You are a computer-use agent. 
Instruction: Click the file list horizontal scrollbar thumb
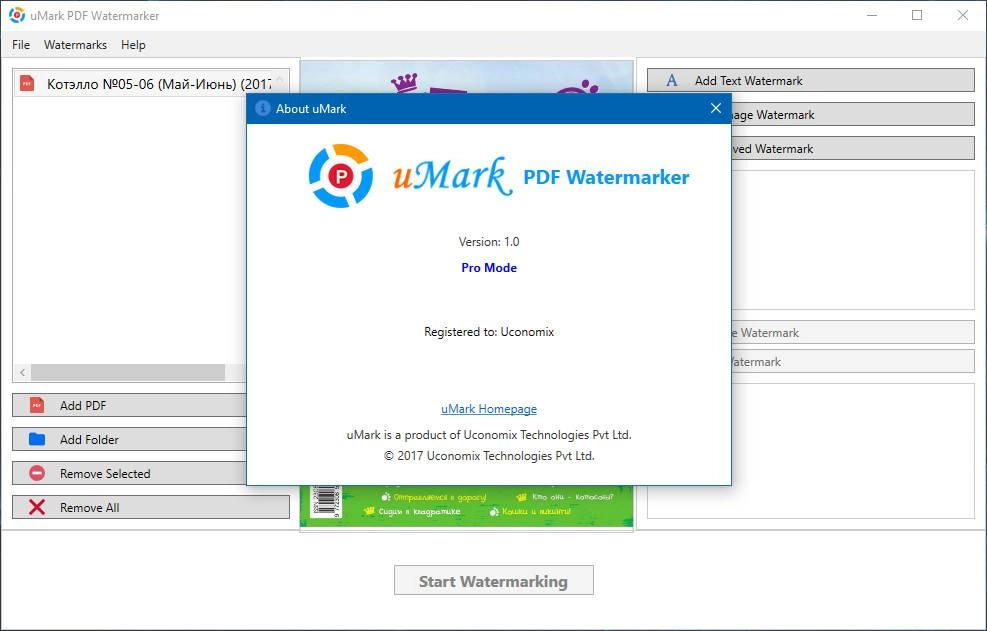pos(128,372)
